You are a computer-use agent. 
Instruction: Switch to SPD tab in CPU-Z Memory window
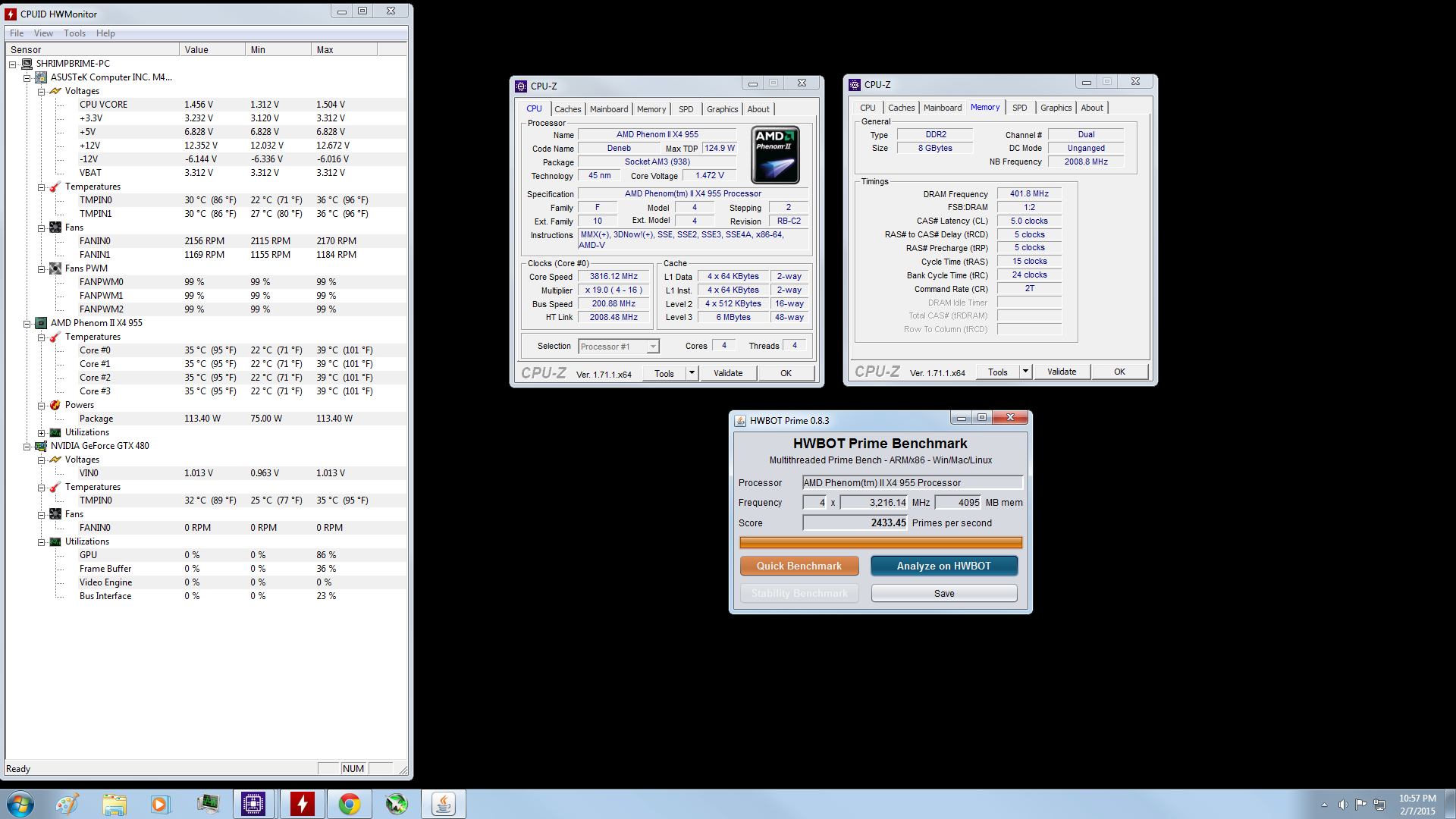(x=1020, y=108)
